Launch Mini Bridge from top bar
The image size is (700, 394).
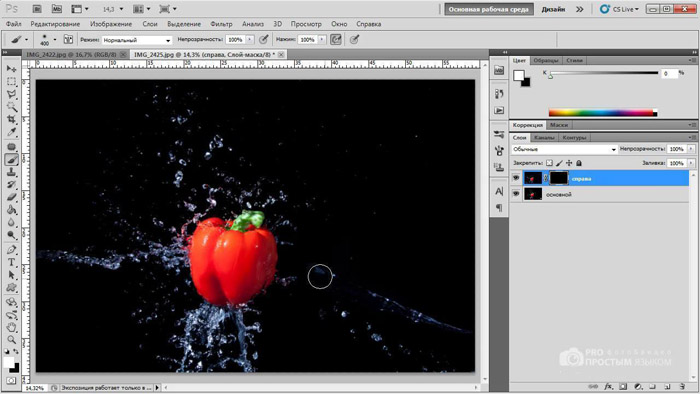point(56,9)
